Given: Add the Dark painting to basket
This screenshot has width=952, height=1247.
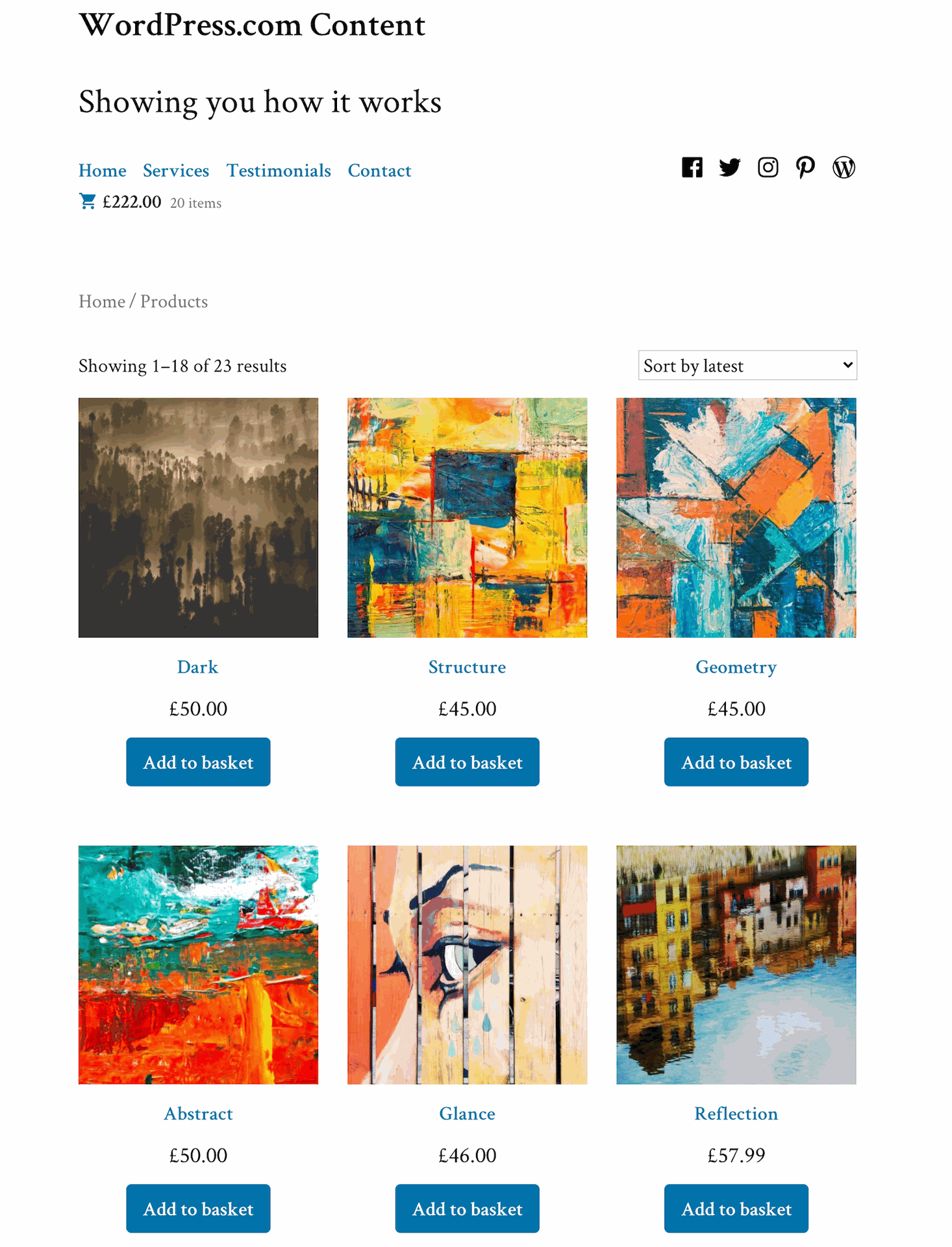Looking at the screenshot, I should [198, 762].
